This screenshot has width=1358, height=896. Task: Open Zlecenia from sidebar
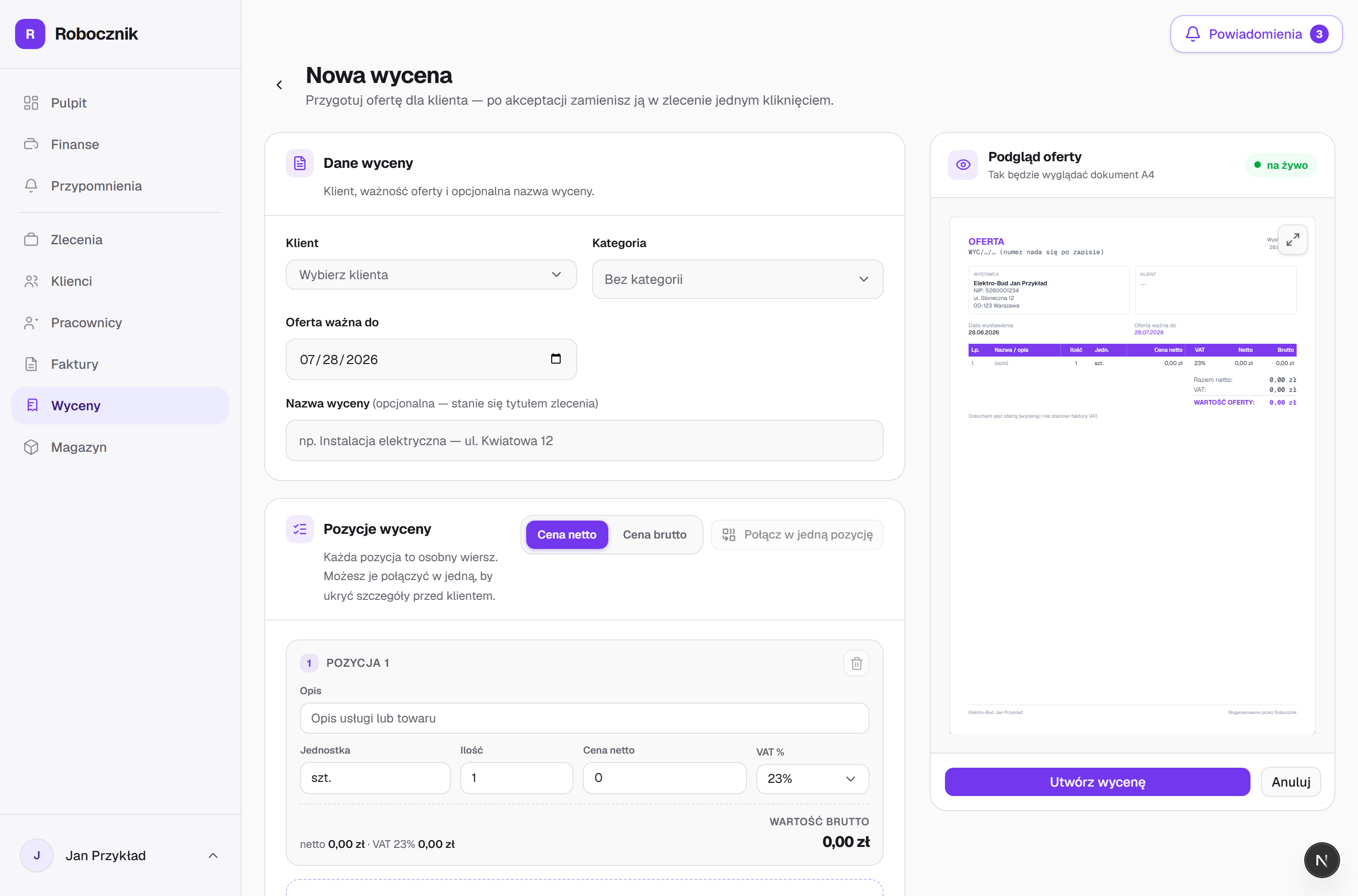(x=120, y=240)
